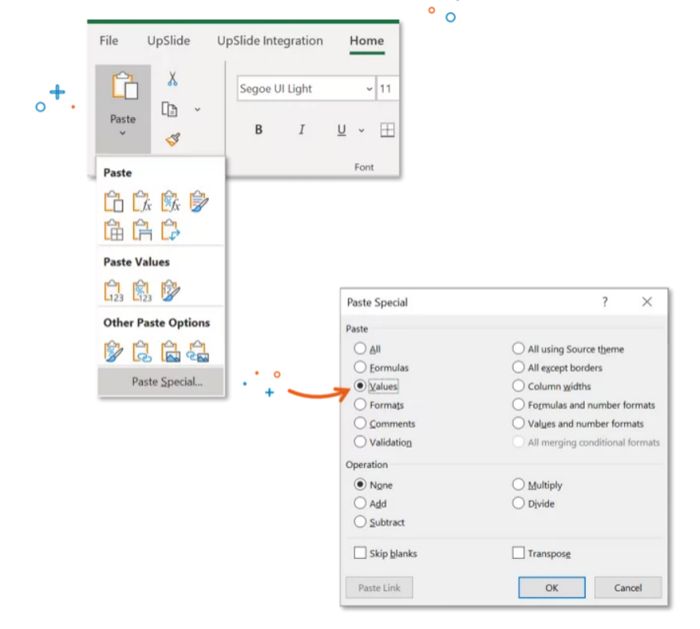This screenshot has width=700, height=629.
Task: Select Formulas and number formats option
Action: 518,404
